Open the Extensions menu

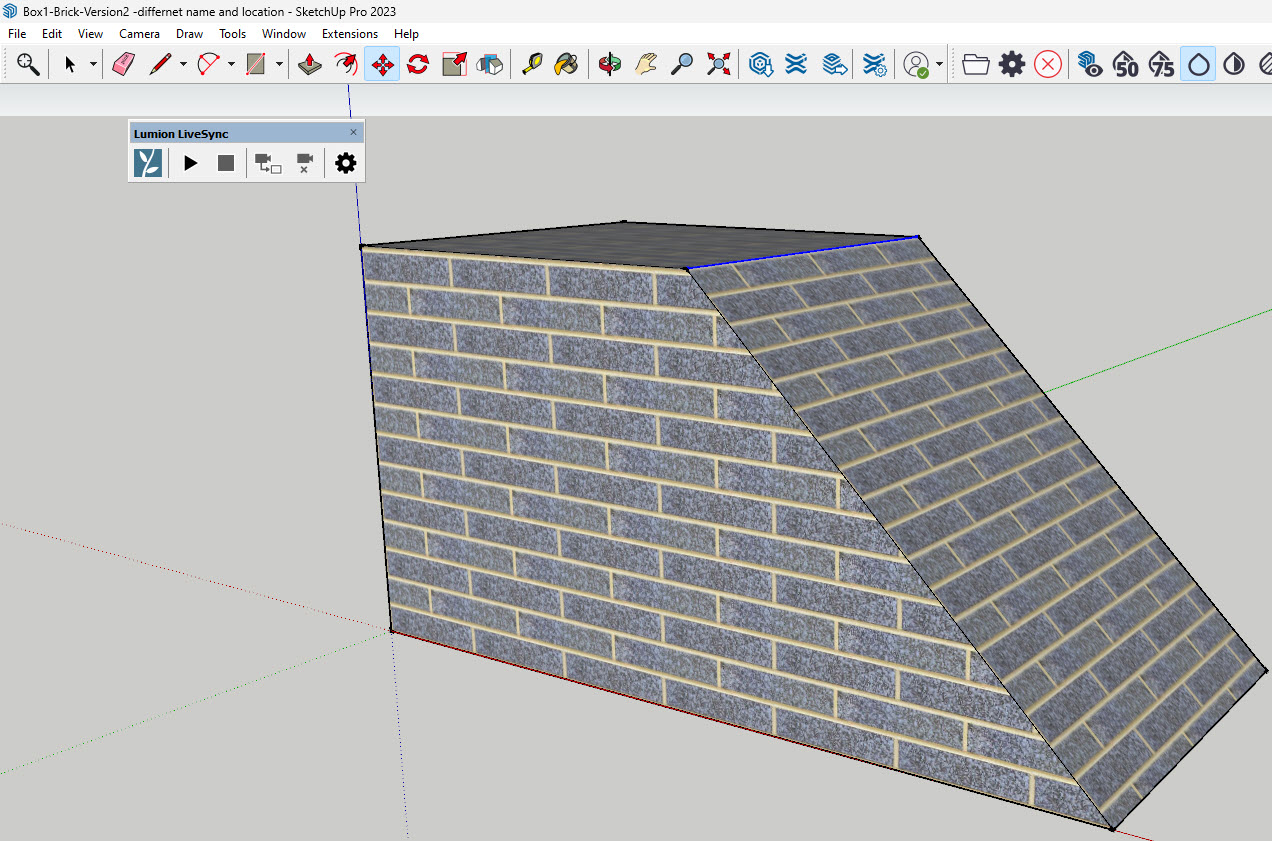pos(349,34)
